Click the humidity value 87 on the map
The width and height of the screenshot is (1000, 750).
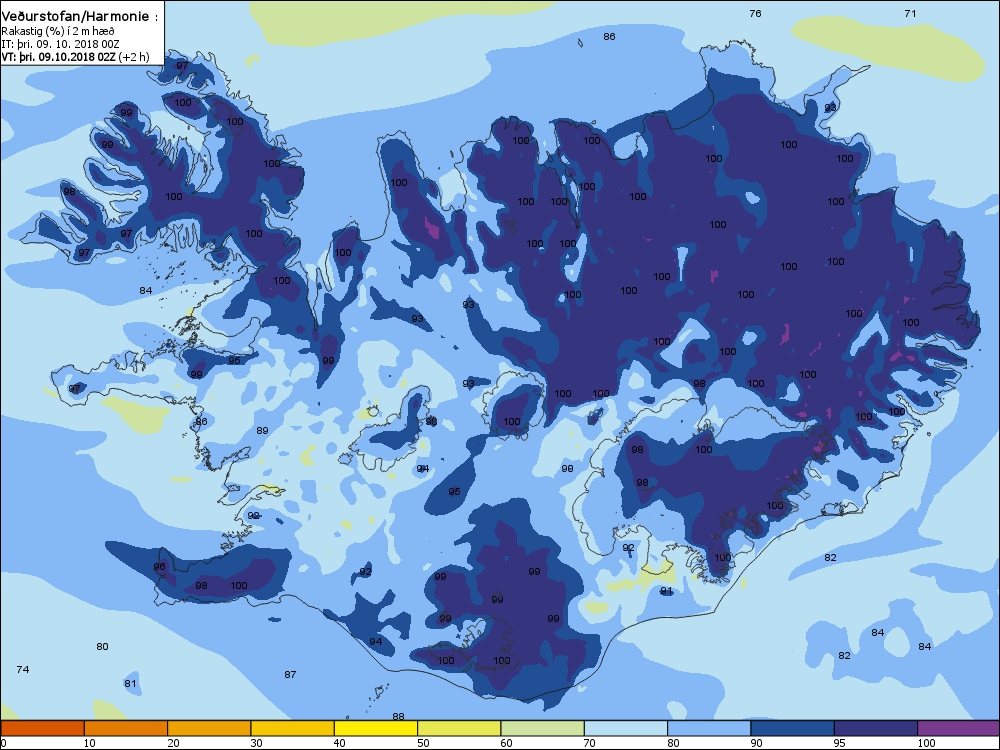coord(290,674)
